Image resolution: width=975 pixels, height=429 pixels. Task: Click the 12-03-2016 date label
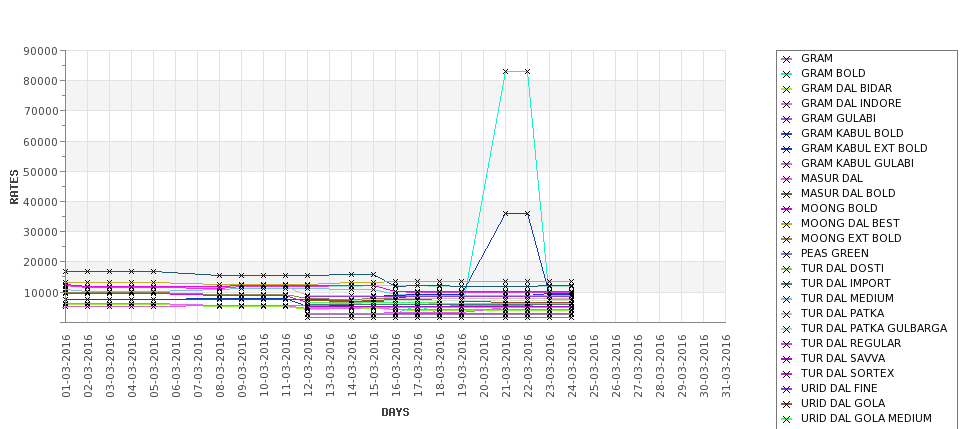click(308, 366)
